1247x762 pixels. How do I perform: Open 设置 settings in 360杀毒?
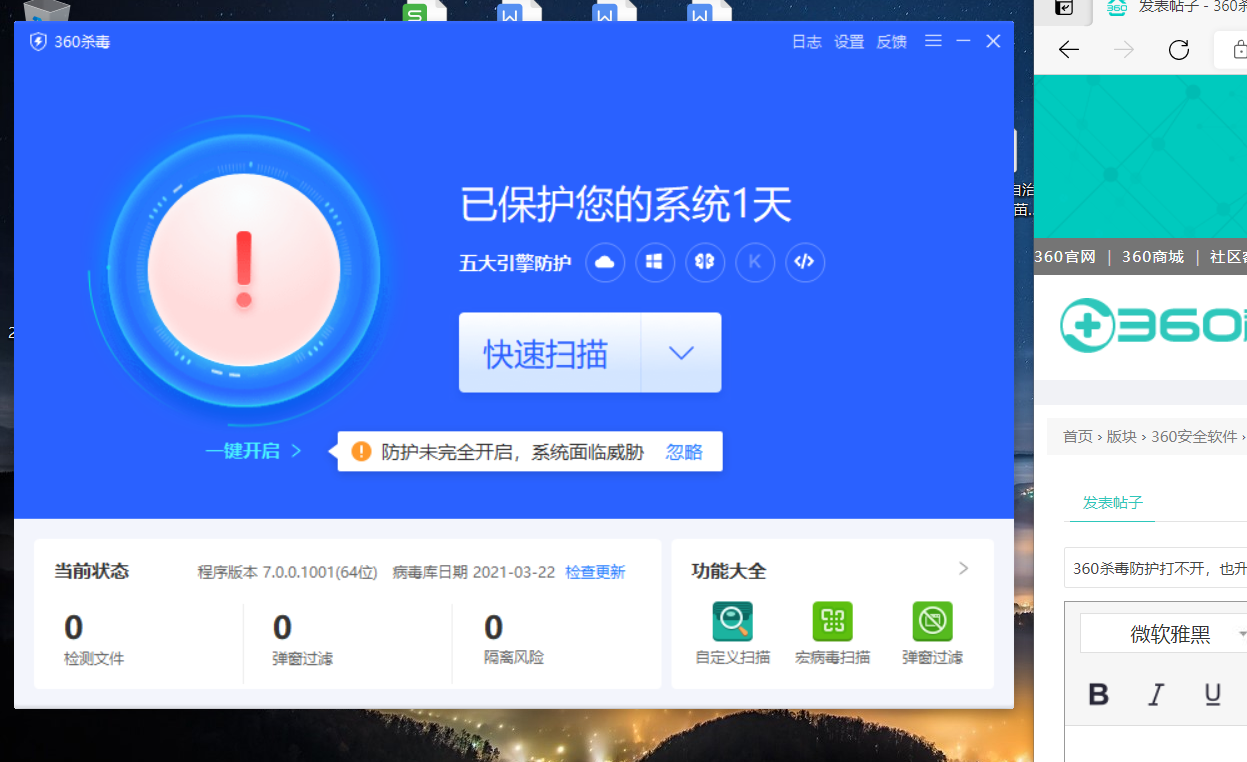848,42
